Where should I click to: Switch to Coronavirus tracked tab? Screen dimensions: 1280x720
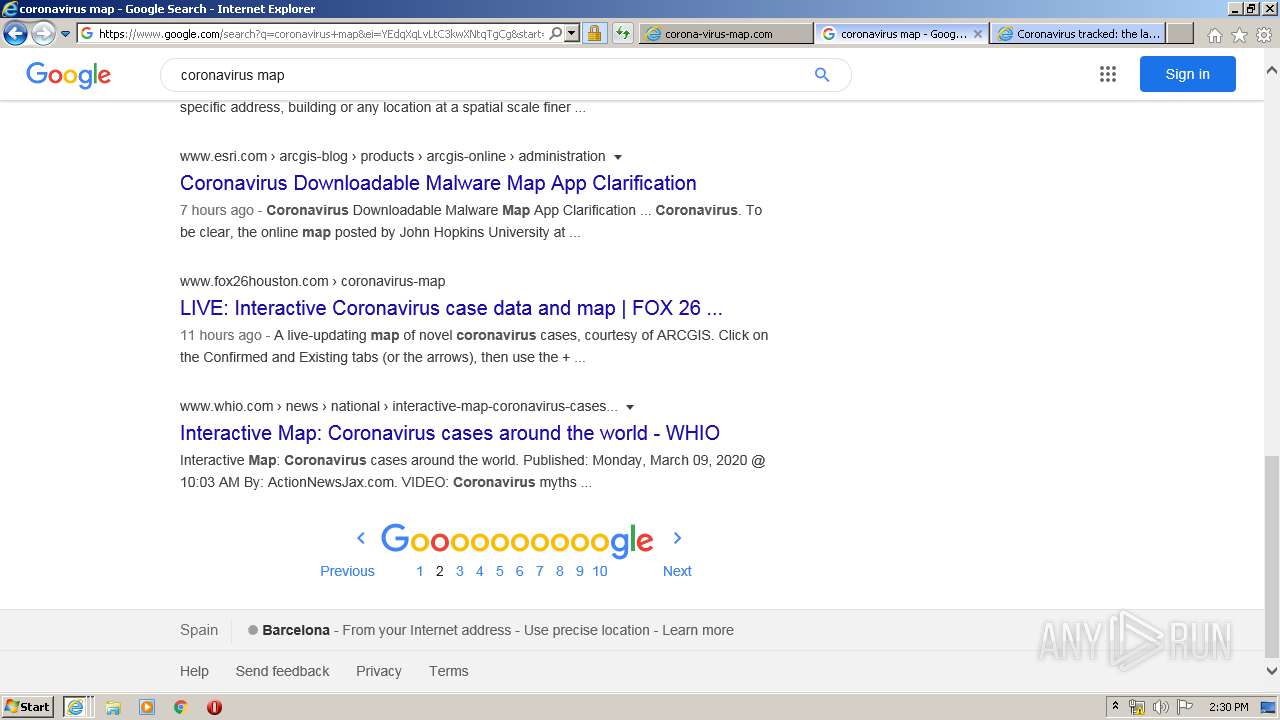coord(1077,33)
